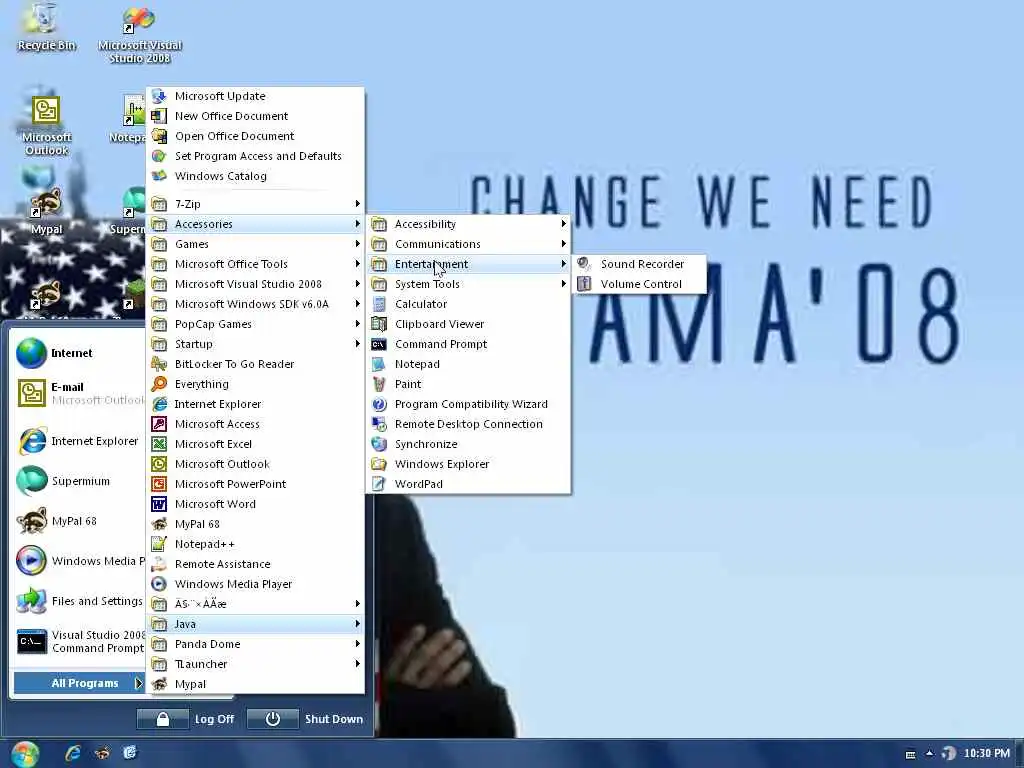Click the Calculator icon
Image resolution: width=1024 pixels, height=768 pixels.
click(x=379, y=304)
